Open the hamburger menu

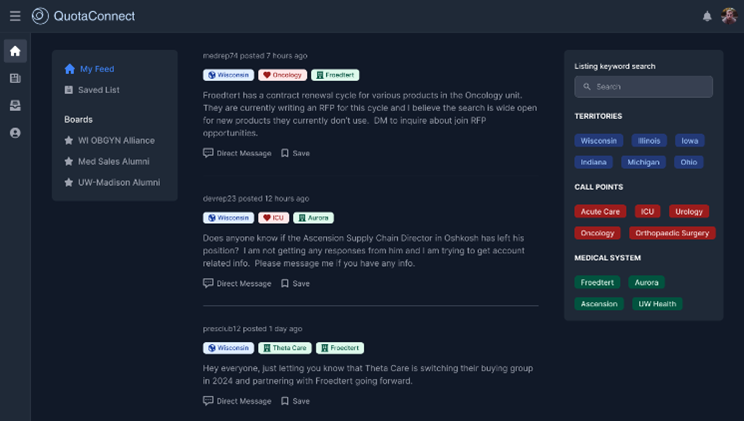click(15, 16)
